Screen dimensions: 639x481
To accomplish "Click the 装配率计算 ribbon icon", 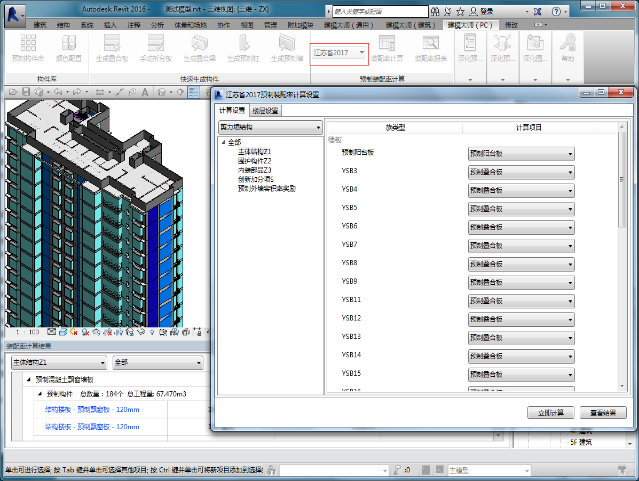I will 389,46.
